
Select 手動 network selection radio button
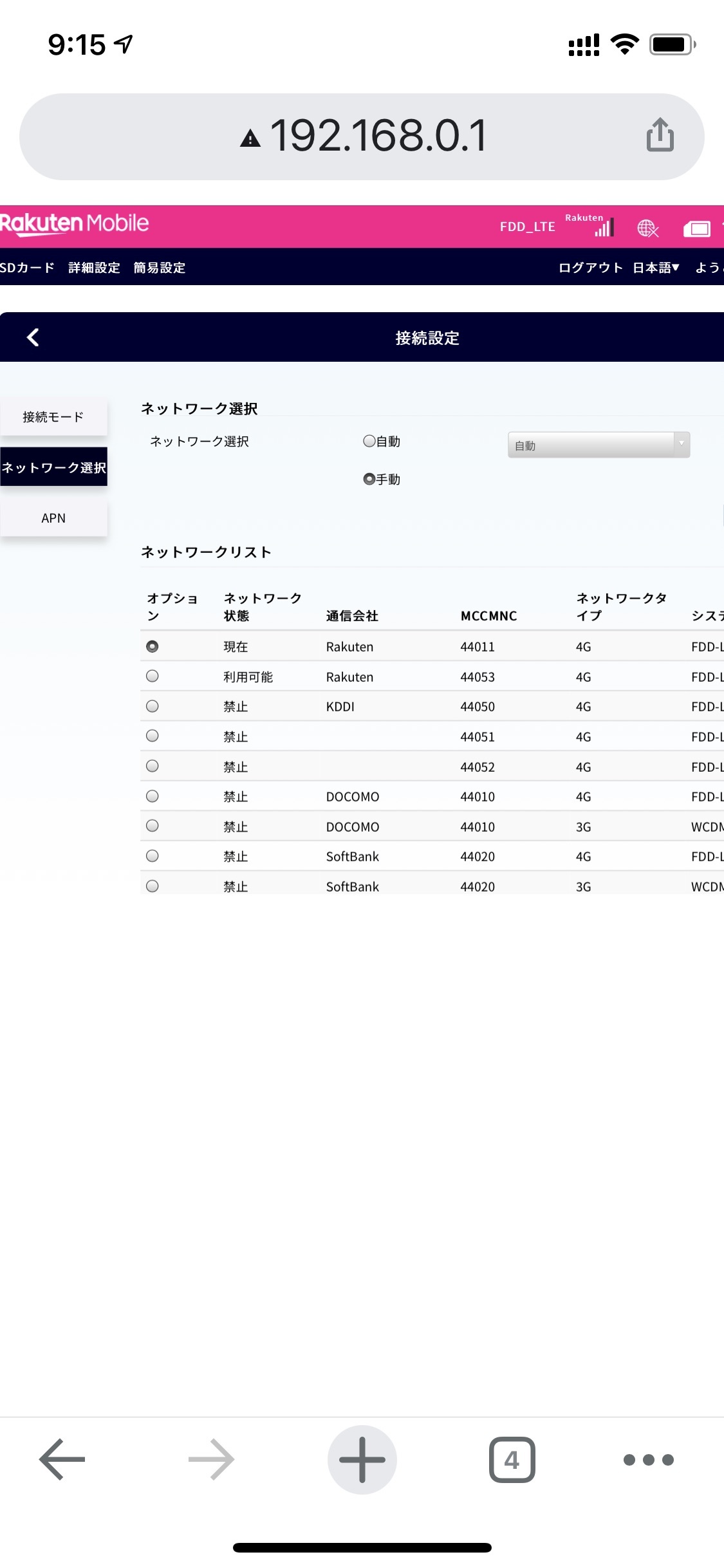[x=369, y=479]
